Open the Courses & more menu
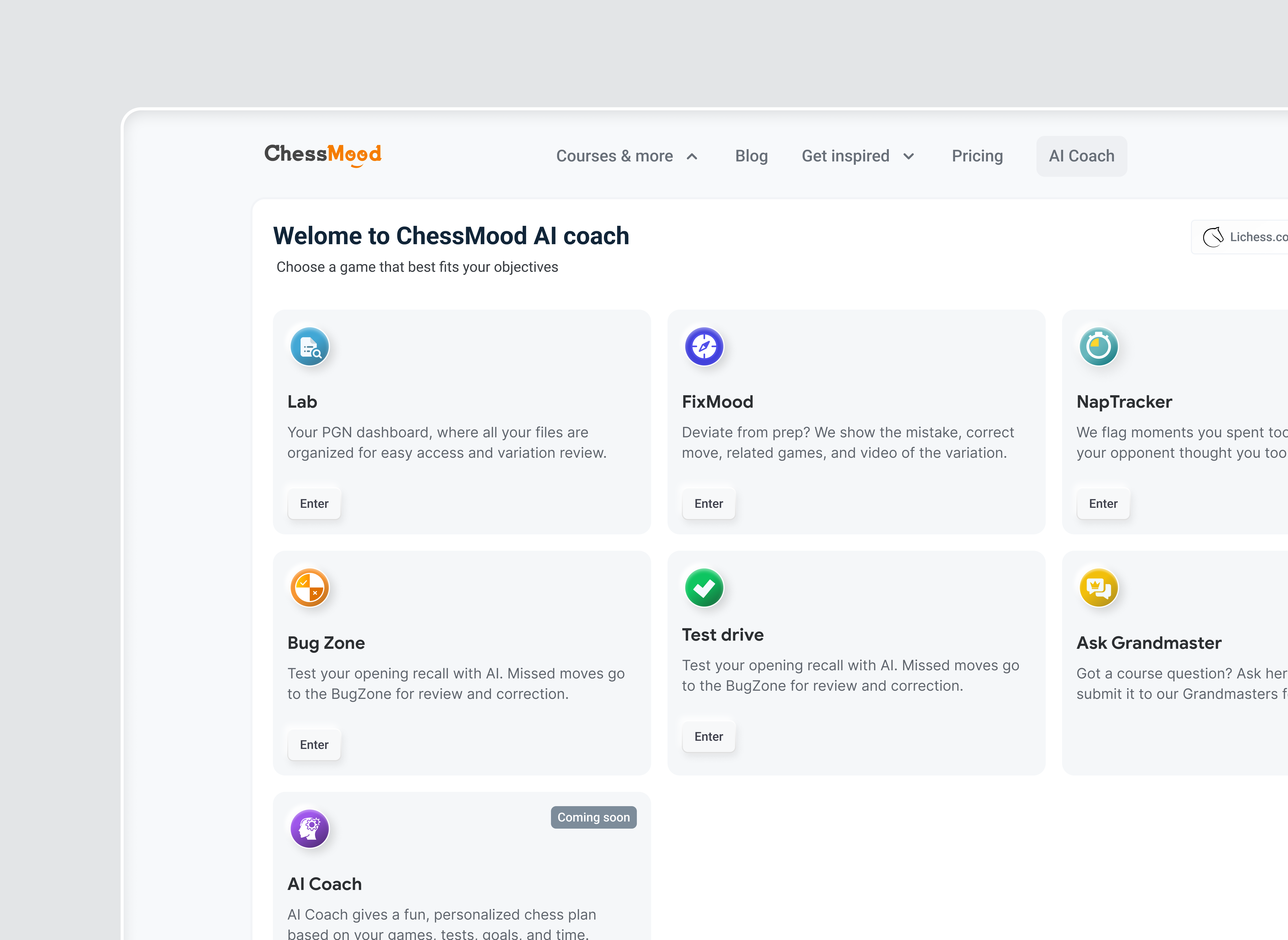This screenshot has width=1288, height=940. point(627,156)
